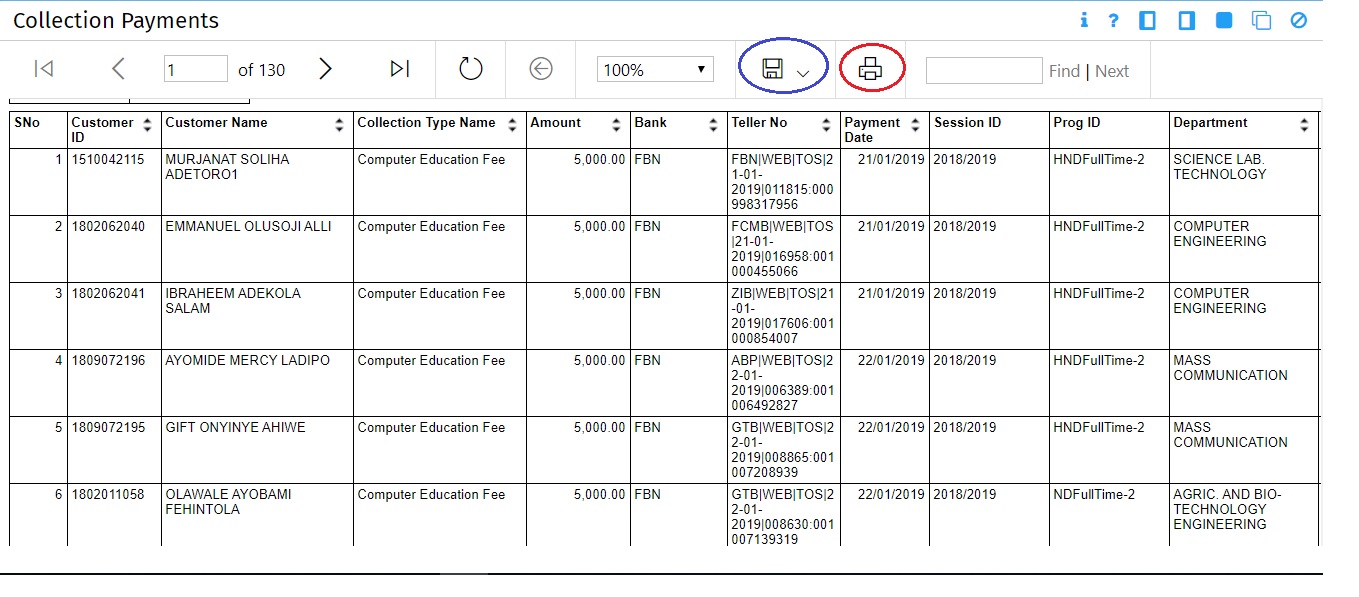
Task: Click teller number starting with FCMB|WEB|TOS
Action: click(x=782, y=249)
